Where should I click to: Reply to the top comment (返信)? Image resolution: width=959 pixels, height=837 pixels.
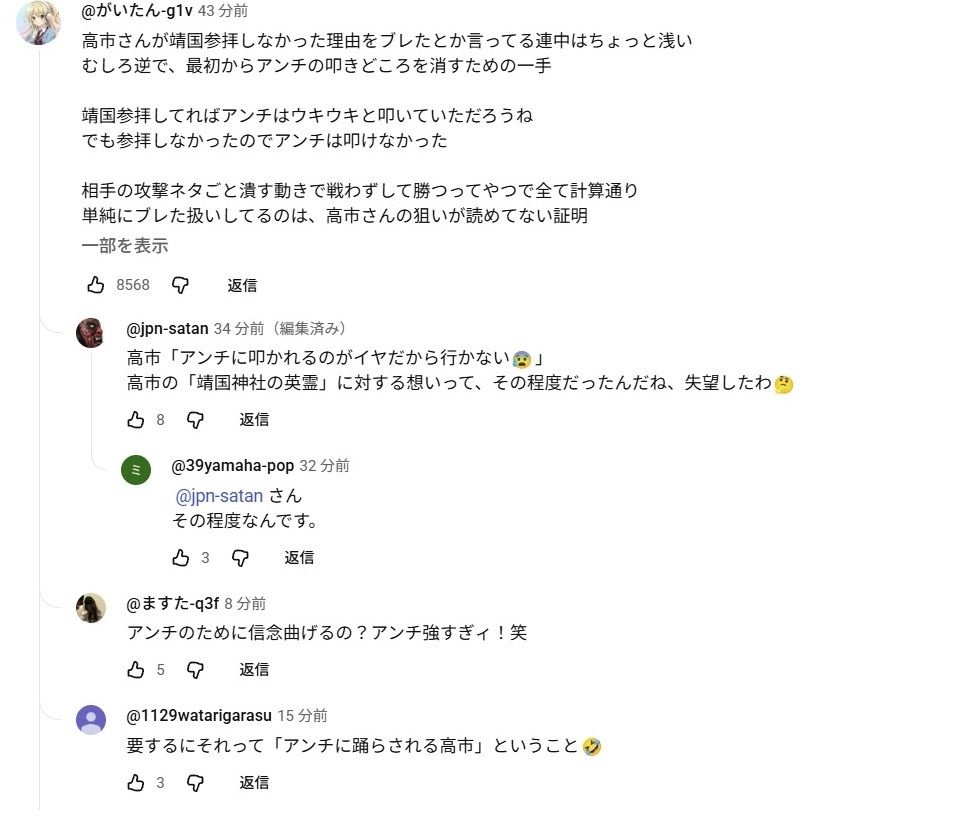242,285
